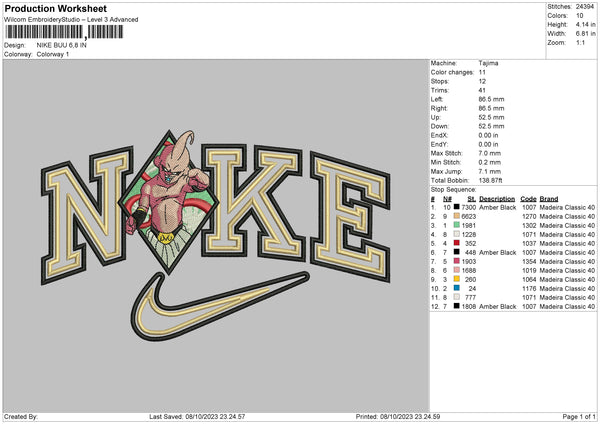Click the Description column header
This screenshot has width=600, height=424.
tap(497, 199)
